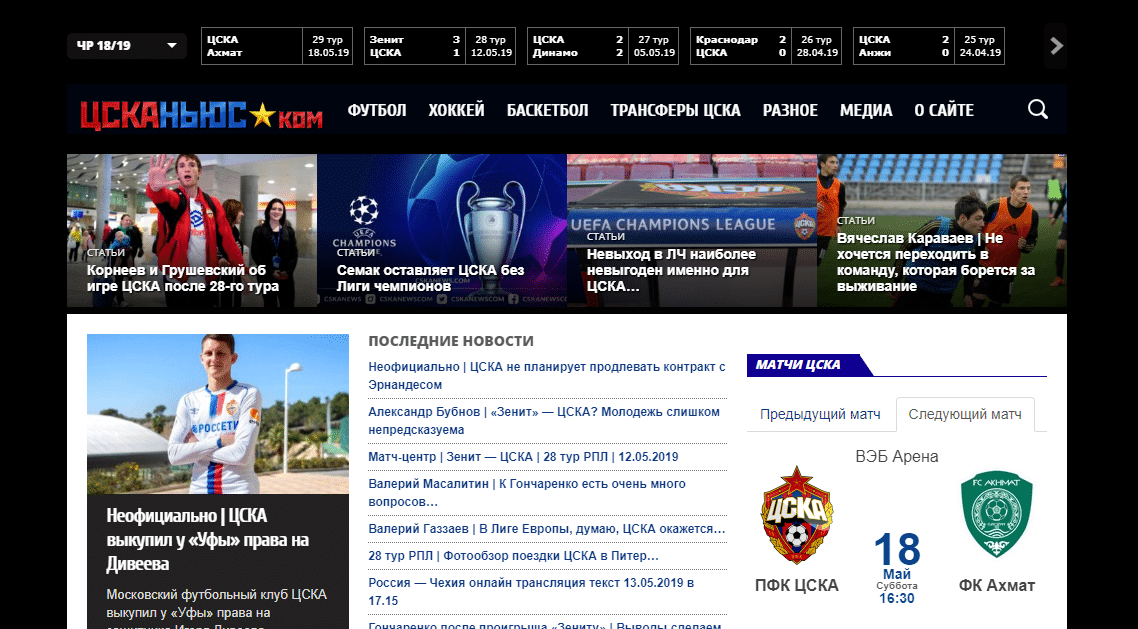Open the Дивеев rights headline article

[217, 540]
